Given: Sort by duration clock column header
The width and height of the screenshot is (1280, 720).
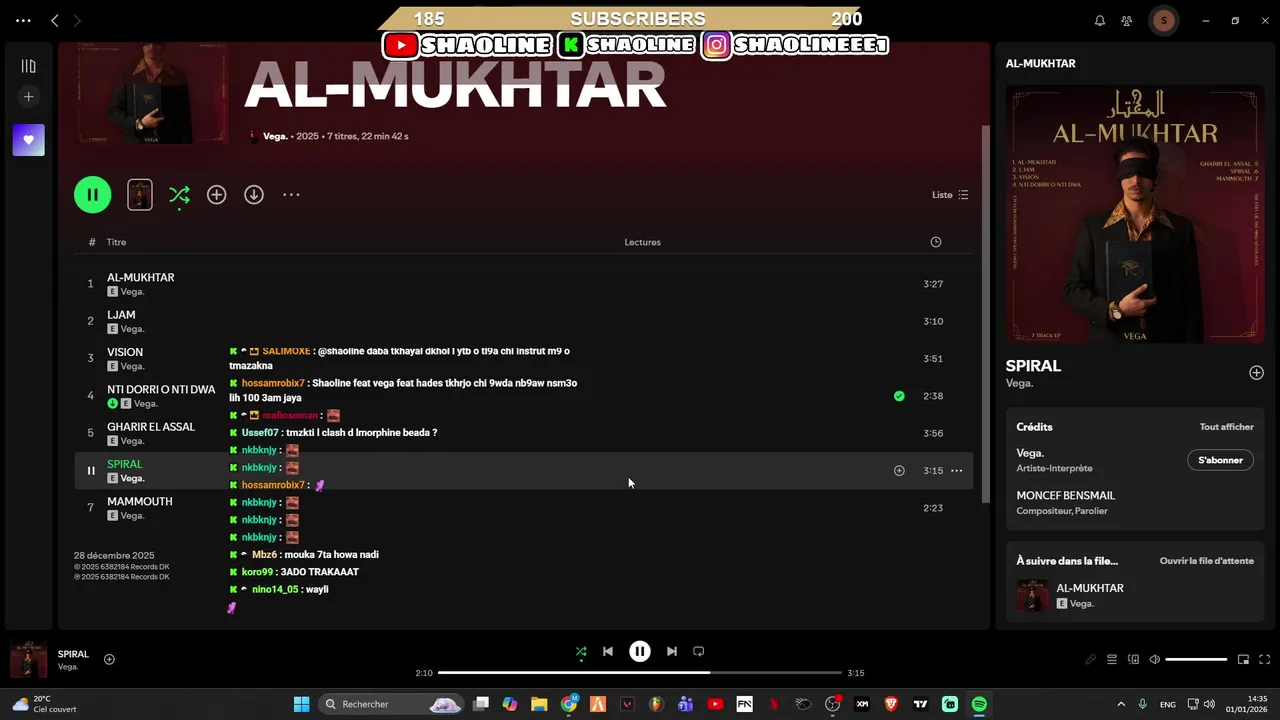Looking at the screenshot, I should point(935,242).
